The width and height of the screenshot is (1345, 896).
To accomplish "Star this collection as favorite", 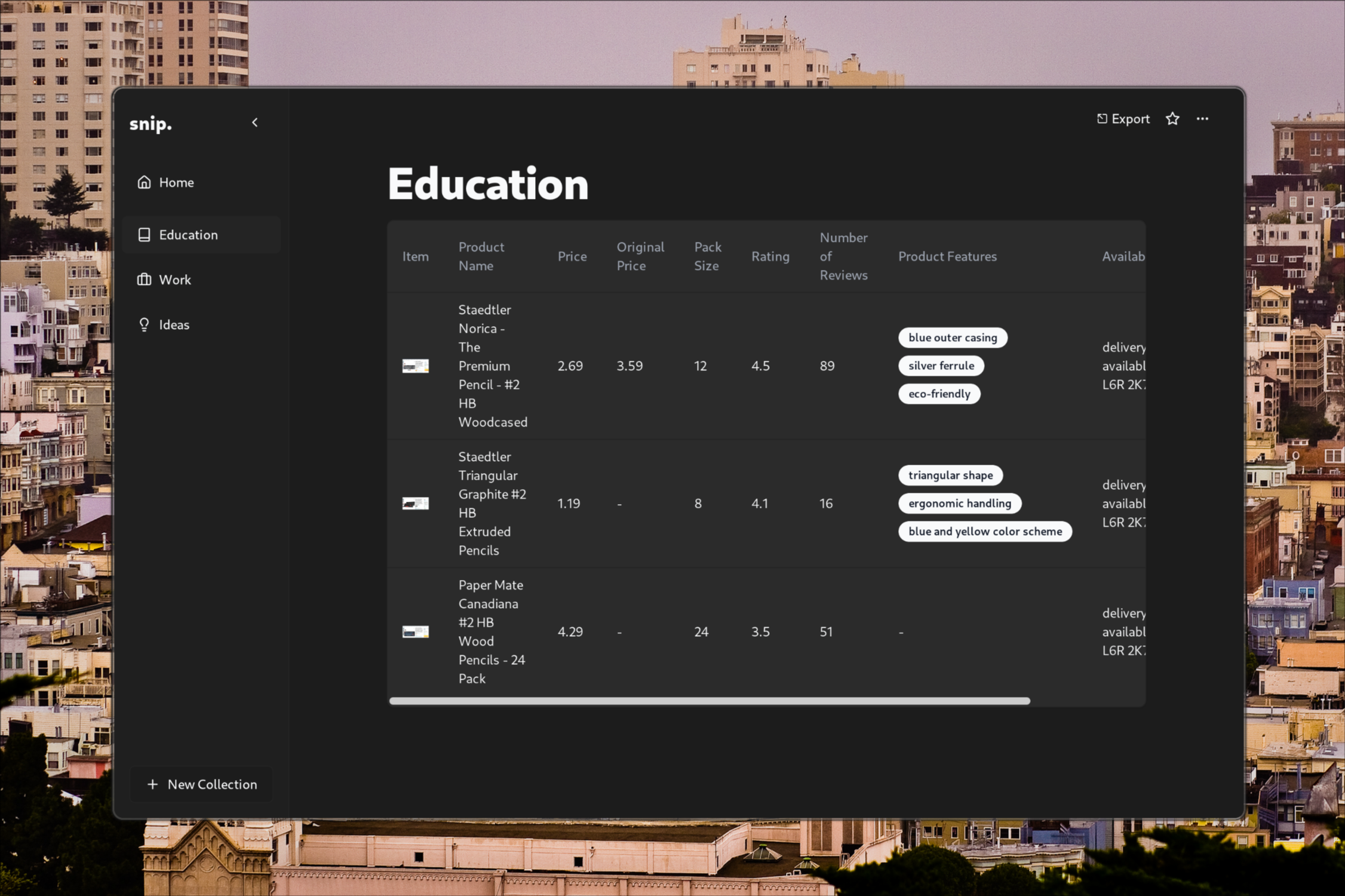I will click(1172, 119).
